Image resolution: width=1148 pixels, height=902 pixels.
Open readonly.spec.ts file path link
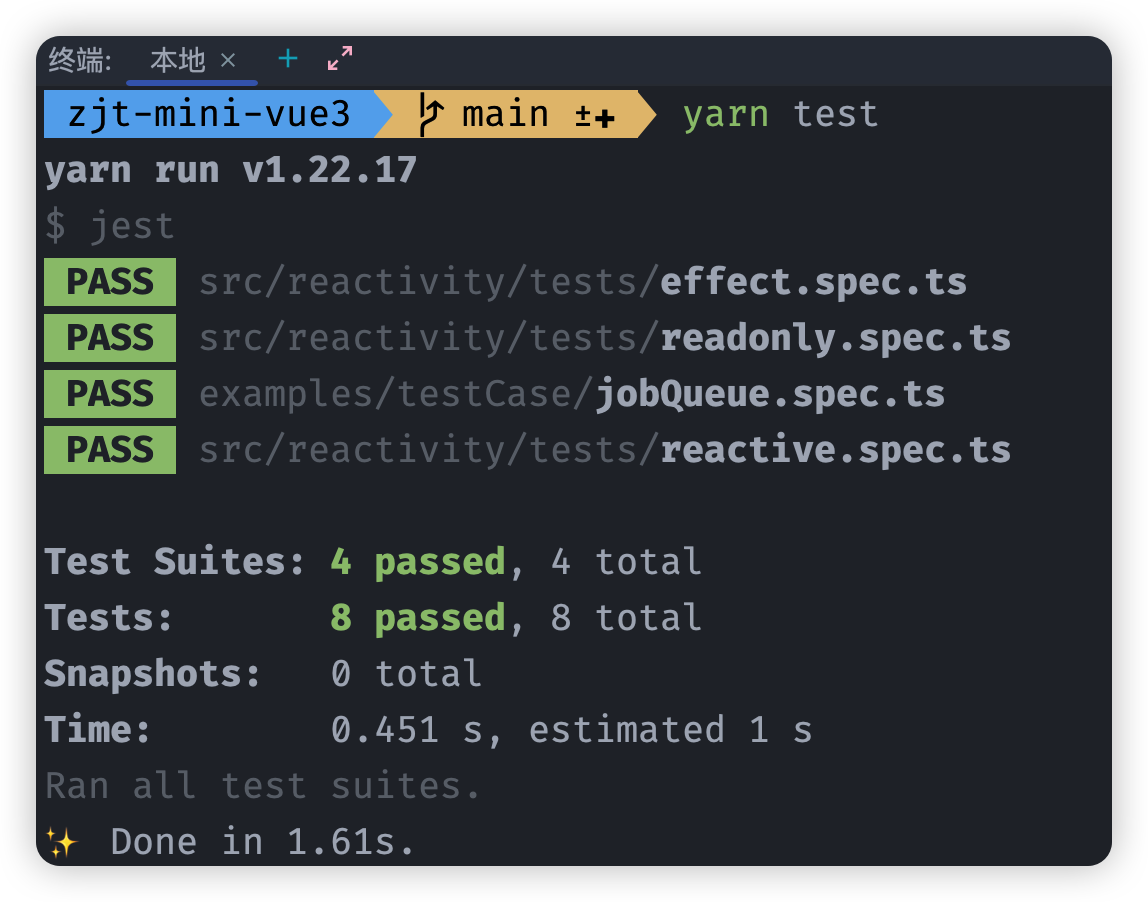(x=605, y=338)
